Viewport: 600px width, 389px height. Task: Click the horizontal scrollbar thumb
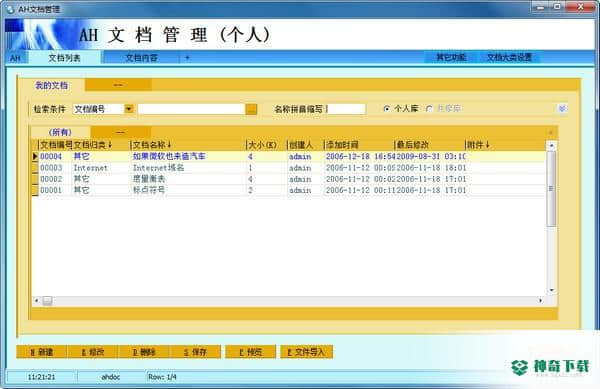47,301
